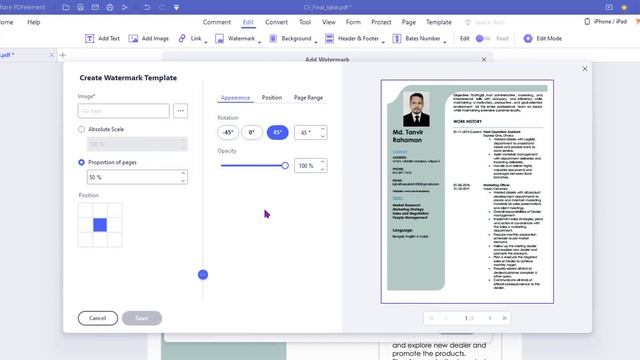Open the Background tool menu

click(x=293, y=38)
